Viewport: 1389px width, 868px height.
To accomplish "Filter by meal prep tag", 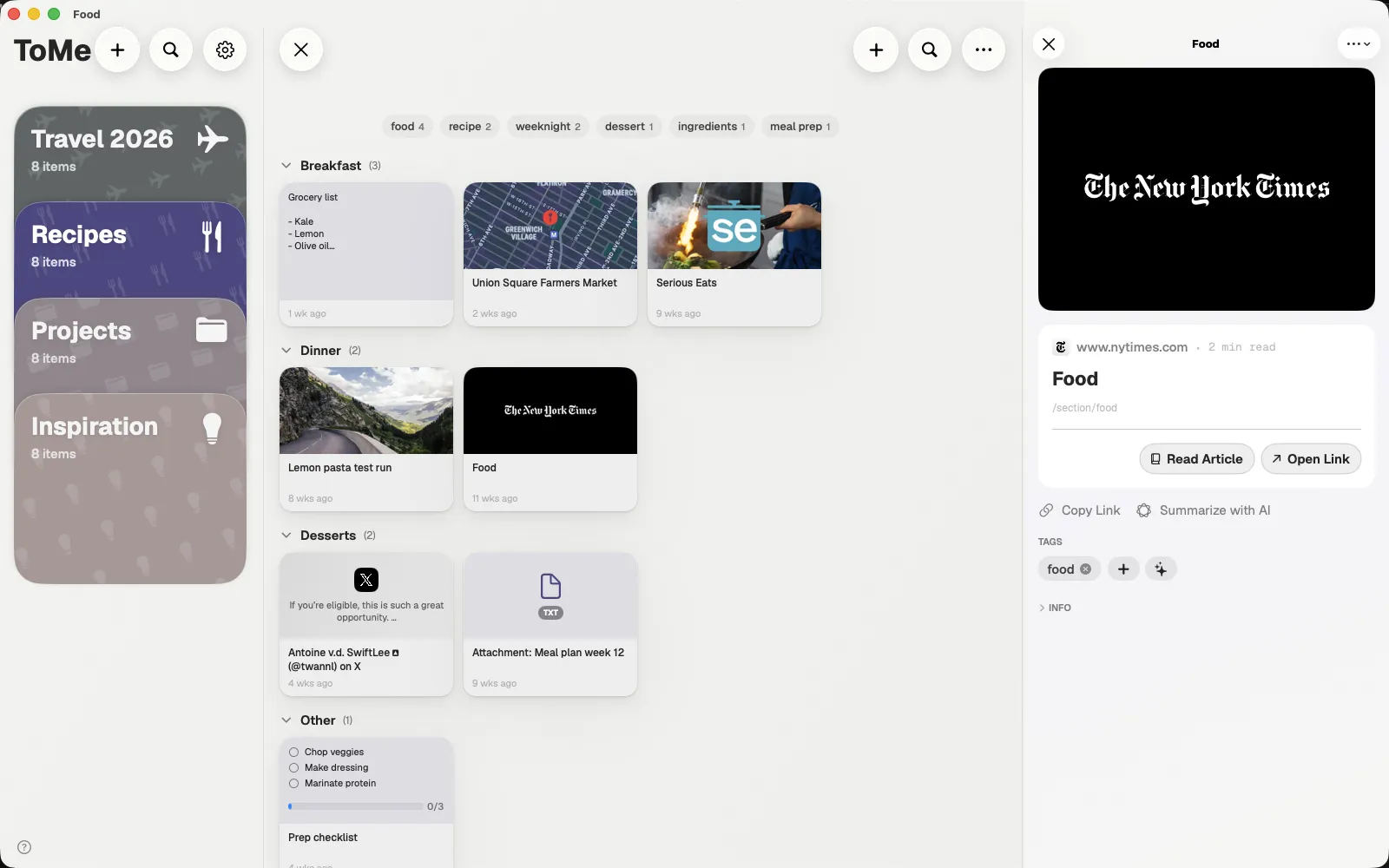I will coord(800,127).
